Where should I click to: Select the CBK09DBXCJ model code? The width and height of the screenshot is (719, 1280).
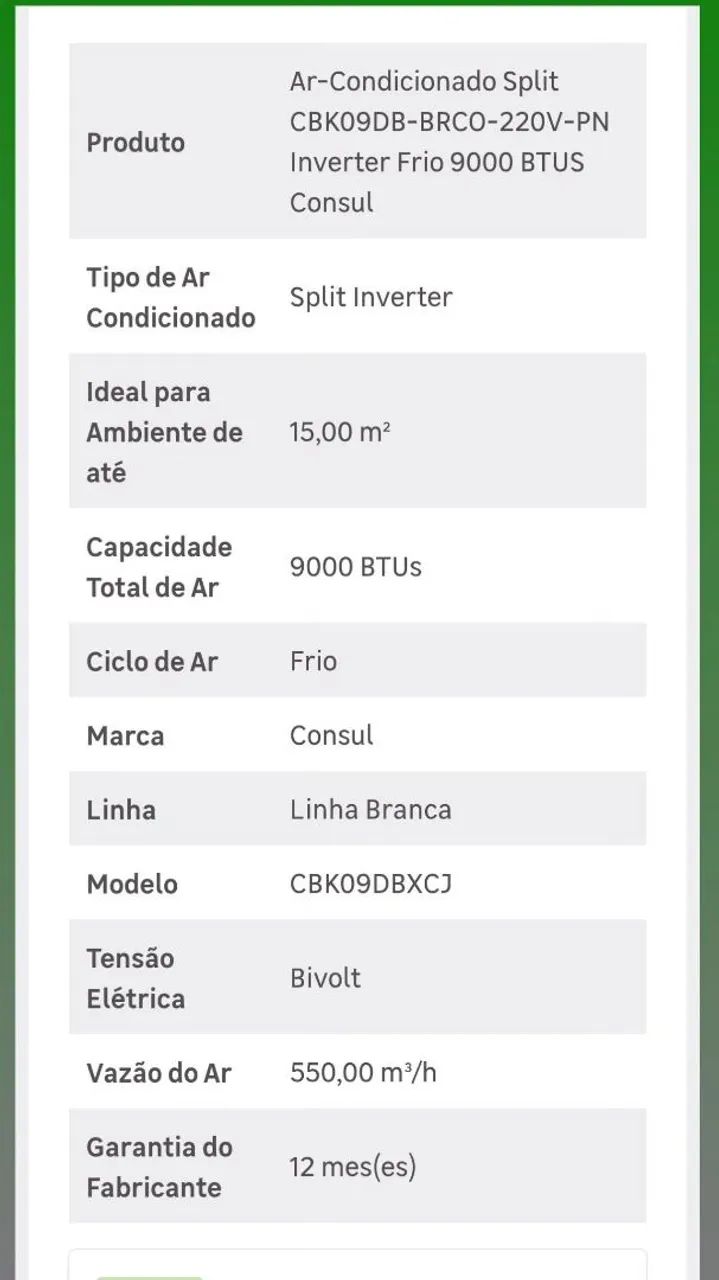pyautogui.click(x=371, y=884)
